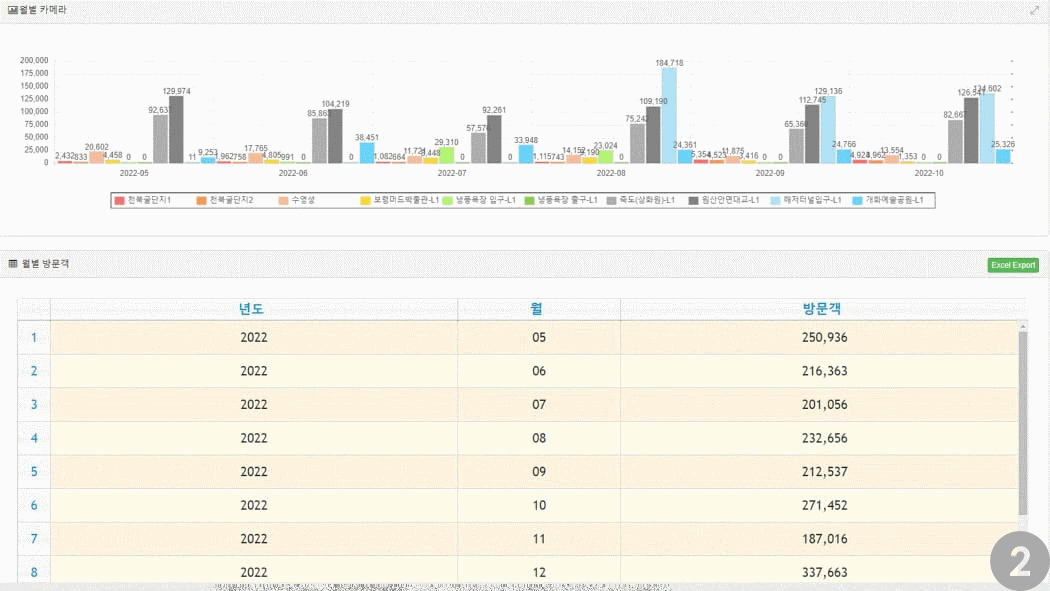Click the 해저터널입구-L1 legend swatch
Screen dimensions: 1050x591
tap(776, 201)
